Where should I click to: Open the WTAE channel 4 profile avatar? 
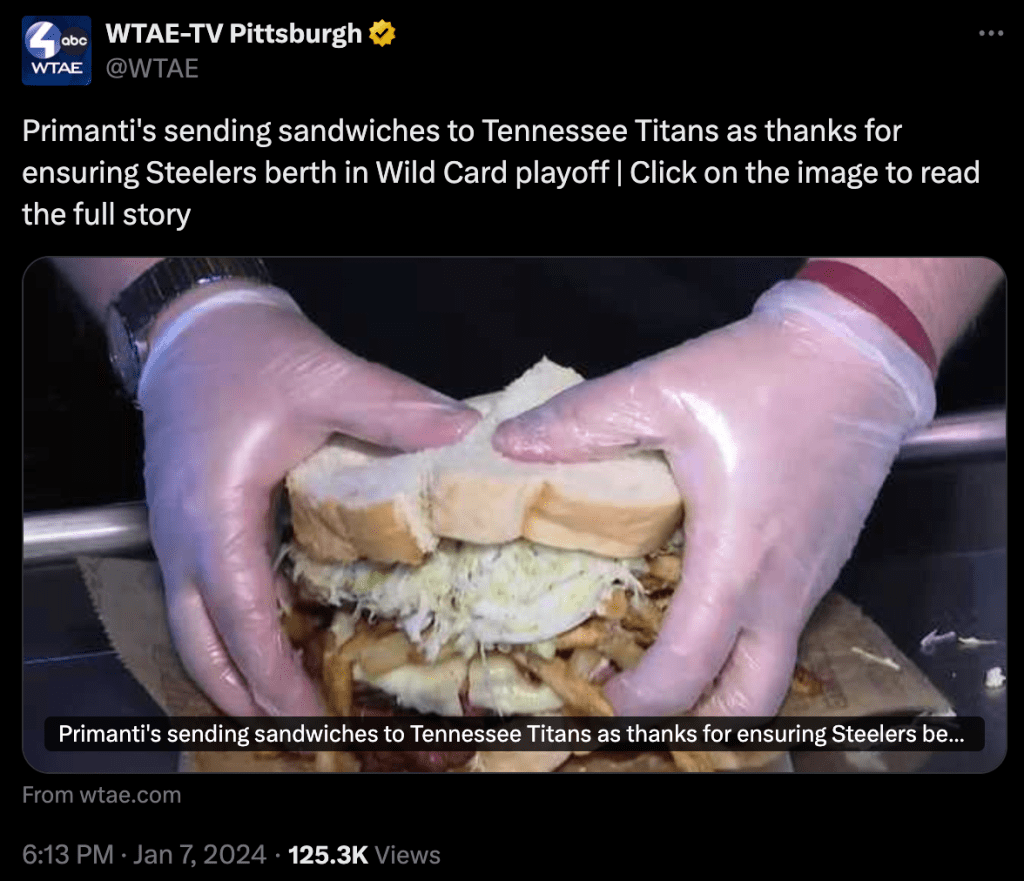point(57,51)
